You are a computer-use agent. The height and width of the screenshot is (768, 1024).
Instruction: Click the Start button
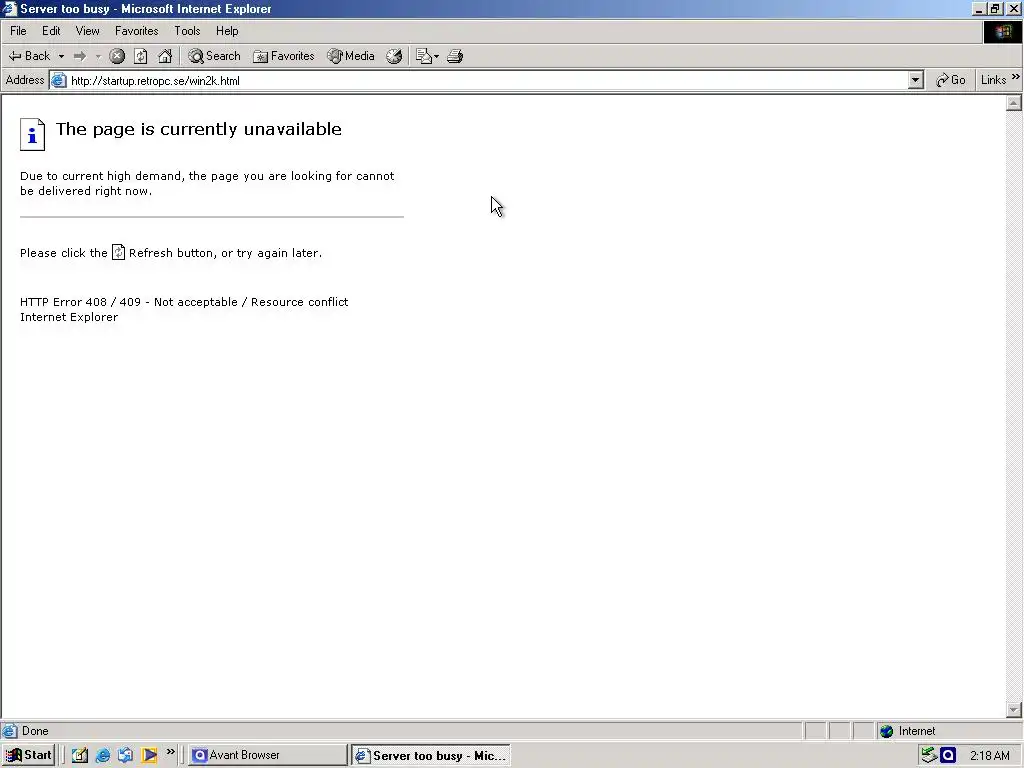point(28,755)
